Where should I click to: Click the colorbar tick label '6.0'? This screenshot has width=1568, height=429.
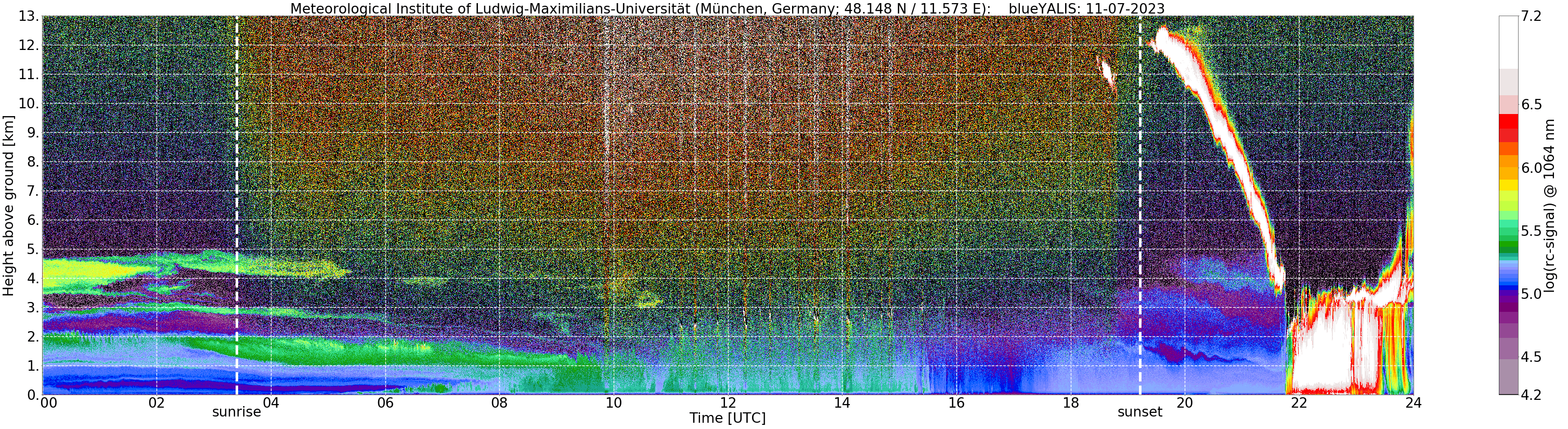click(x=1531, y=168)
